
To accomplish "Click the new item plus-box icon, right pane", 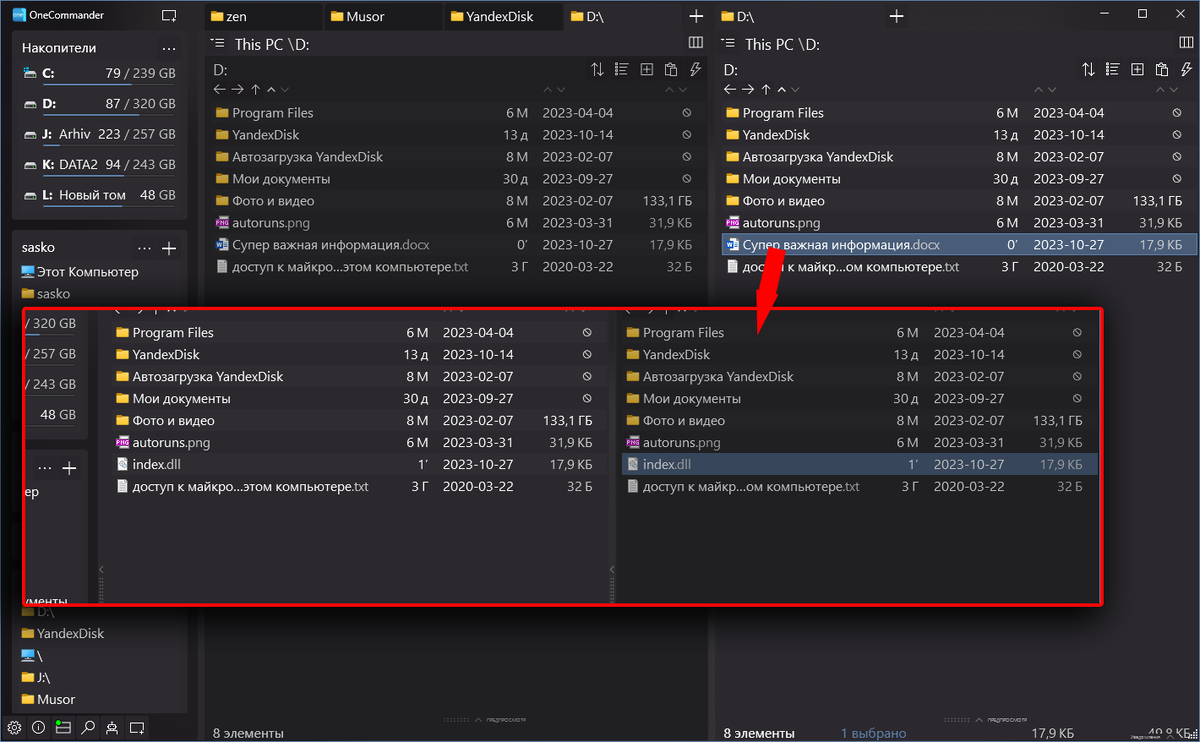I will 1138,69.
